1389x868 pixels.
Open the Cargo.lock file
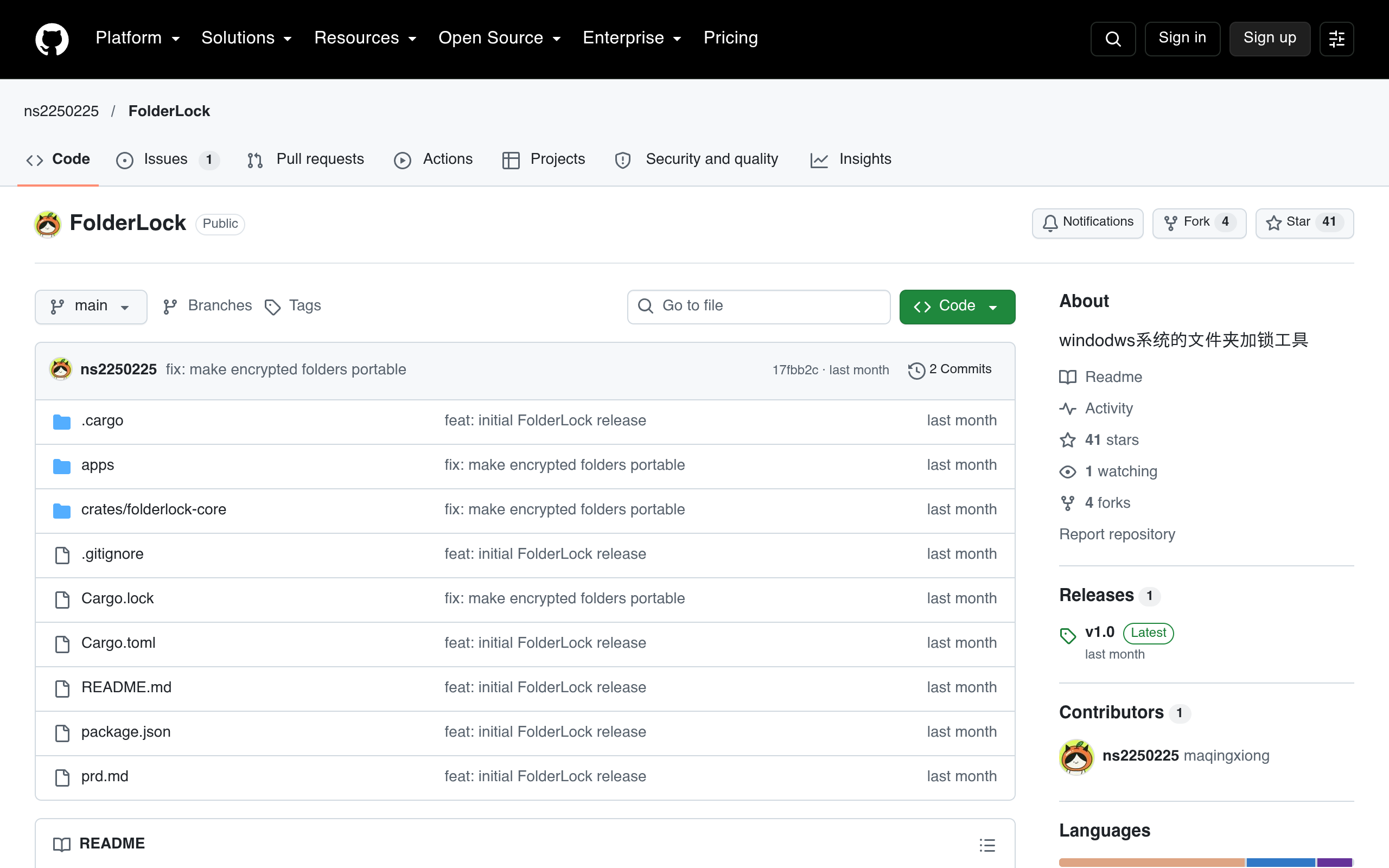[x=118, y=599]
